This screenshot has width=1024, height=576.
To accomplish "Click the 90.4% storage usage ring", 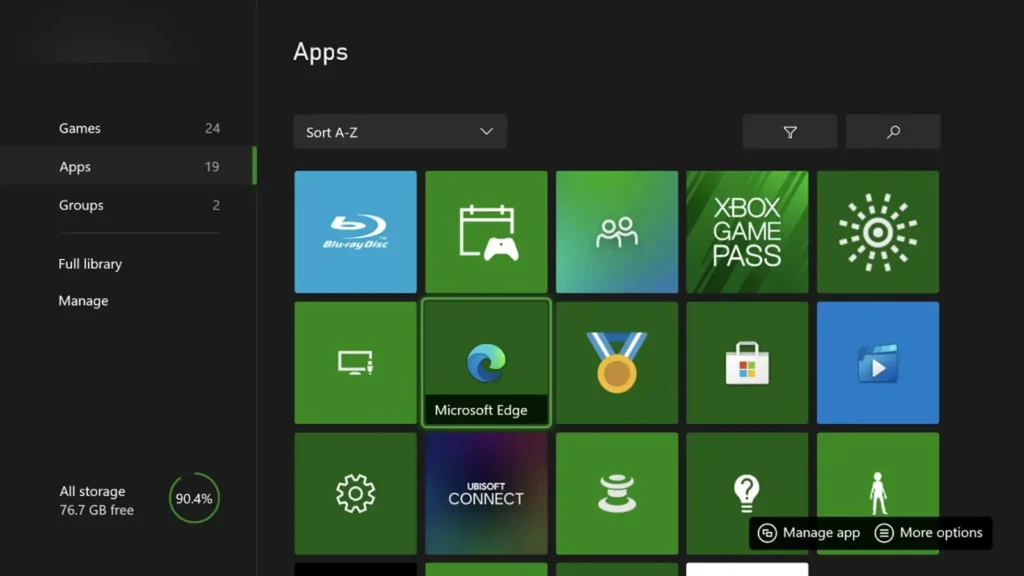I will point(194,498).
